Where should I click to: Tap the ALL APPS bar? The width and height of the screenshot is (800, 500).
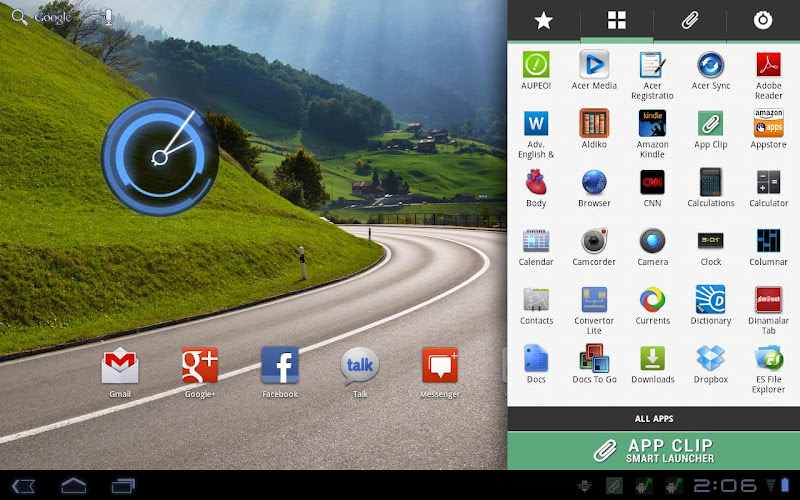(x=654, y=419)
